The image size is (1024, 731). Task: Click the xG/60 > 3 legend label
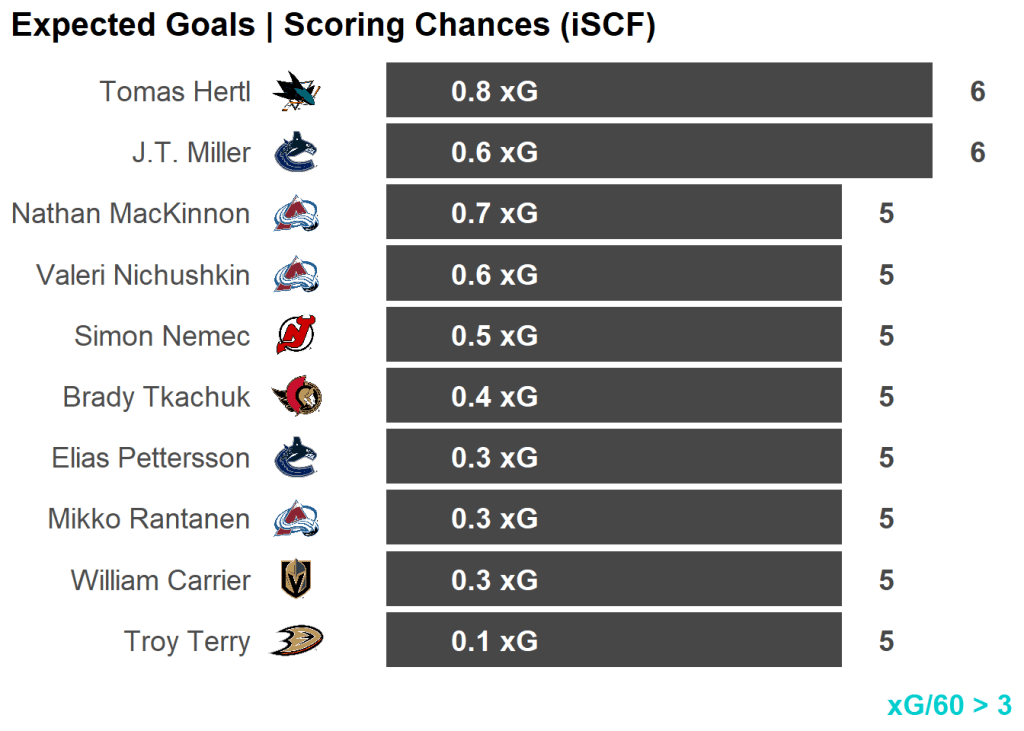(949, 705)
